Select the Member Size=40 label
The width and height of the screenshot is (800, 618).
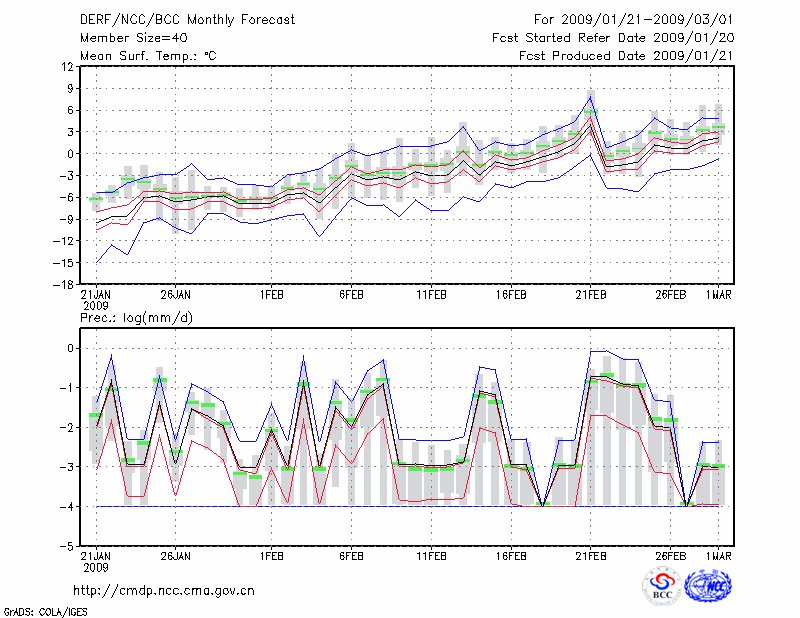(126, 38)
